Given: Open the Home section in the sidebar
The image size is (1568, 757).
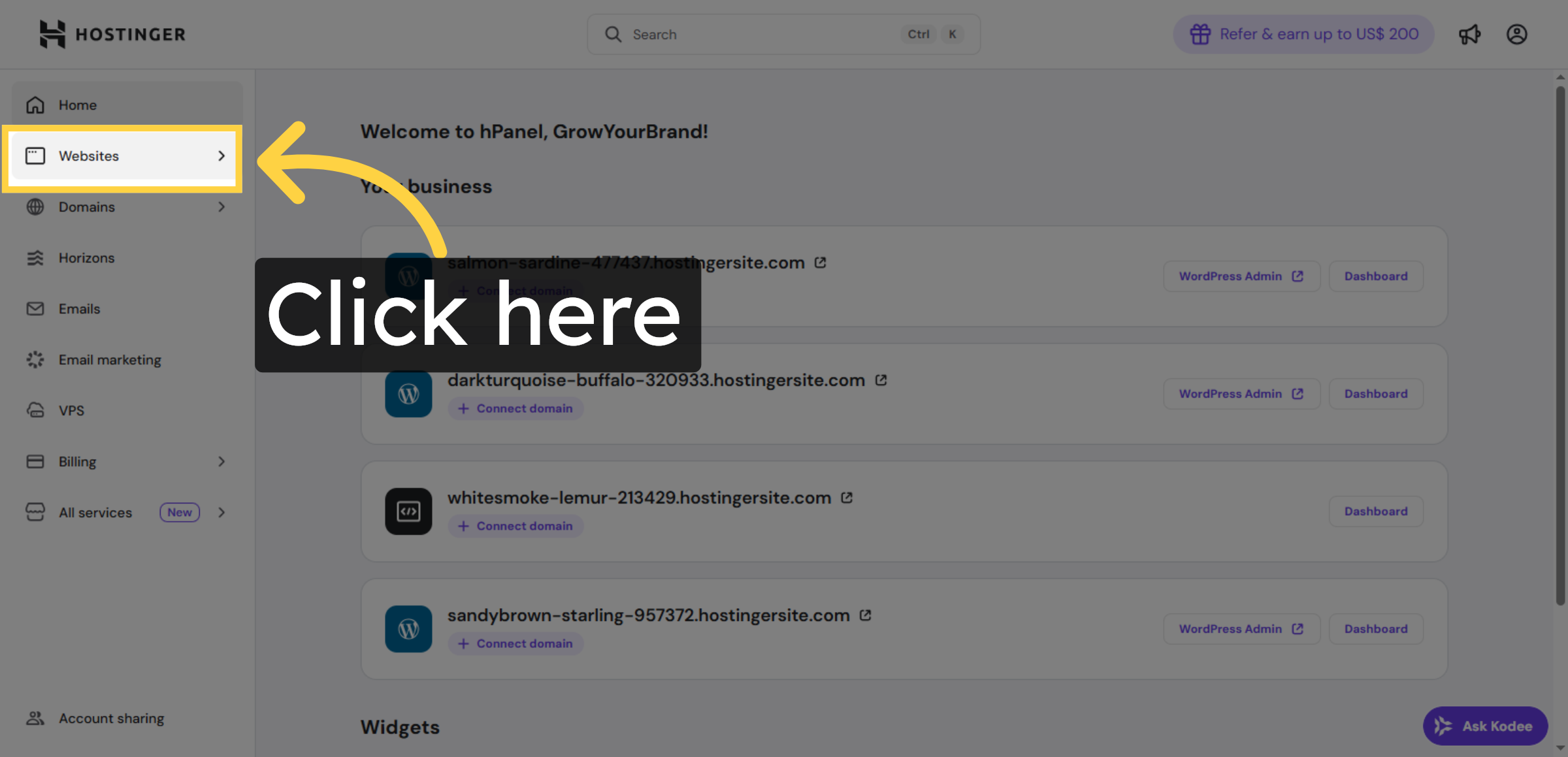Looking at the screenshot, I should click(77, 105).
